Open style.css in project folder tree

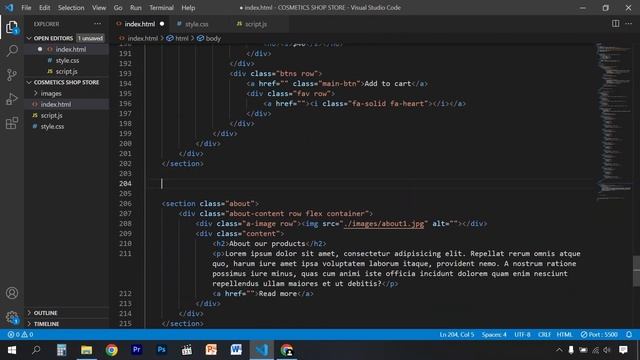pos(52,126)
